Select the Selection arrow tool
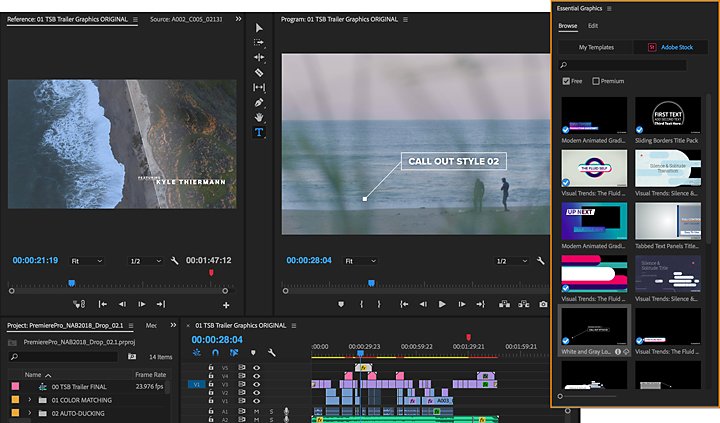 pos(259,28)
